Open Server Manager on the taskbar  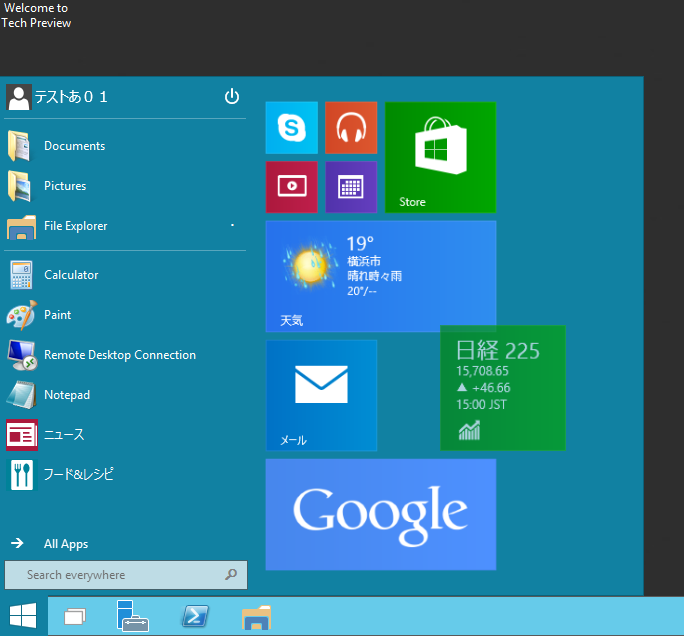point(133,616)
